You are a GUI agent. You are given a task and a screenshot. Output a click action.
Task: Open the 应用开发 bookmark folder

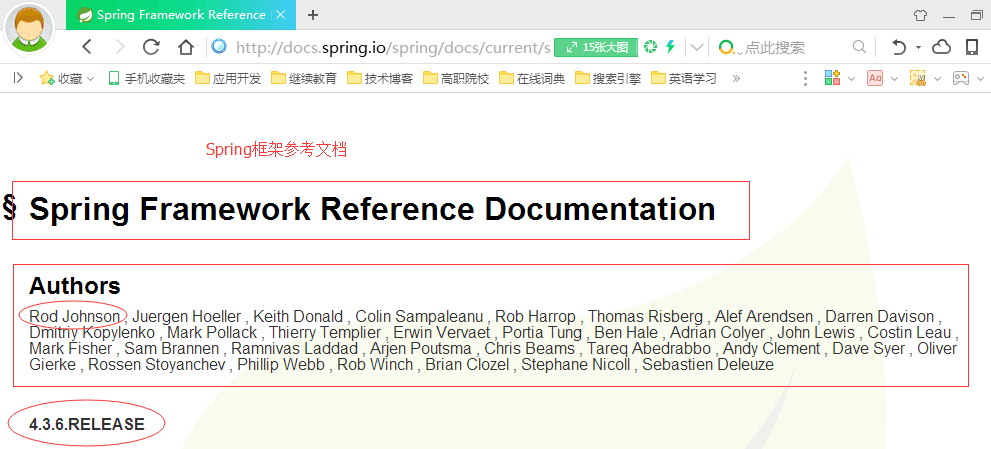[228, 78]
